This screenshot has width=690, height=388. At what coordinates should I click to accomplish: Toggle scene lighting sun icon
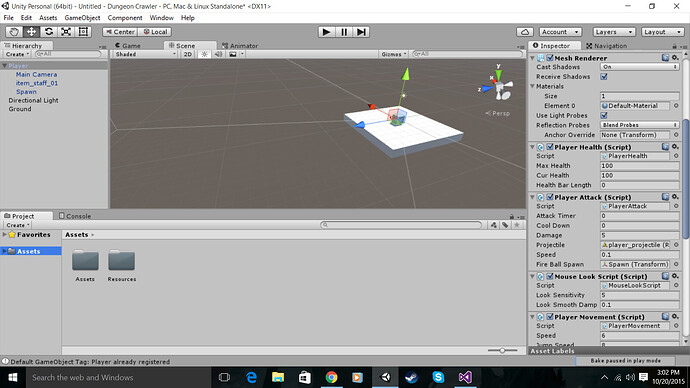(x=204, y=54)
